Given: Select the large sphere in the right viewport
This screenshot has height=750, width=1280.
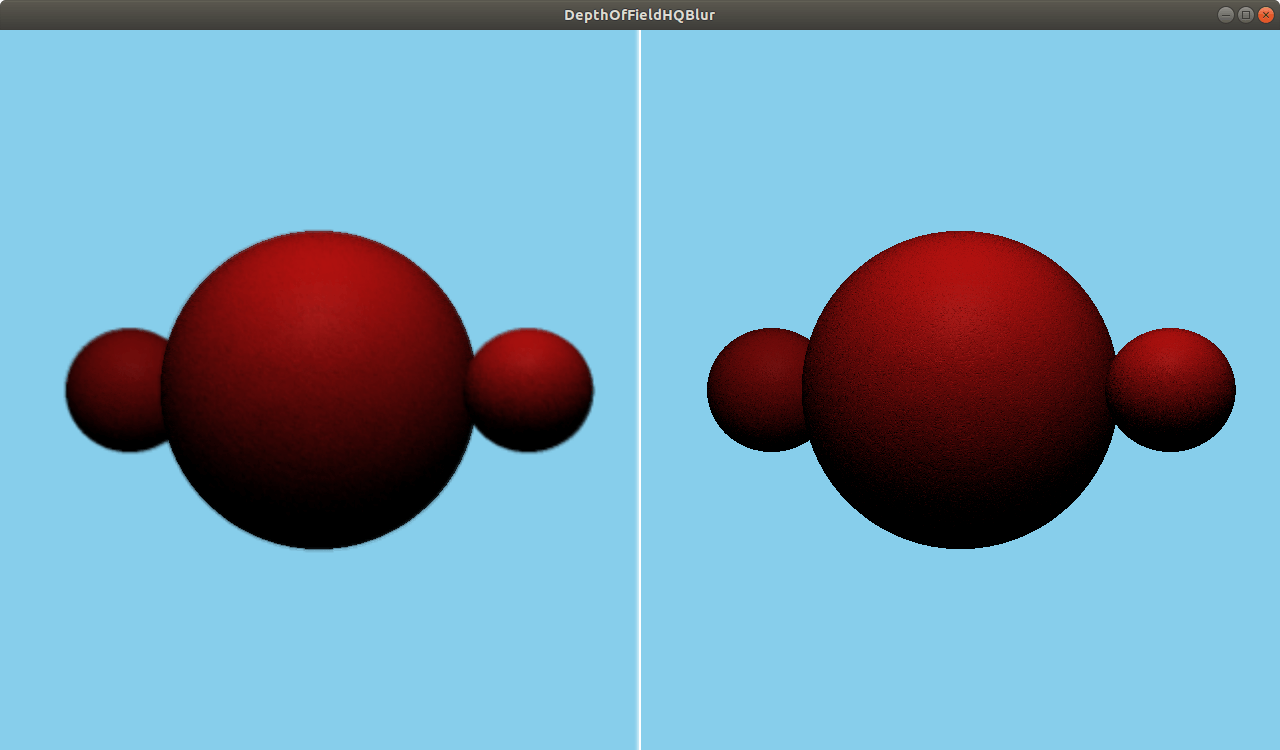Looking at the screenshot, I should click(x=958, y=388).
